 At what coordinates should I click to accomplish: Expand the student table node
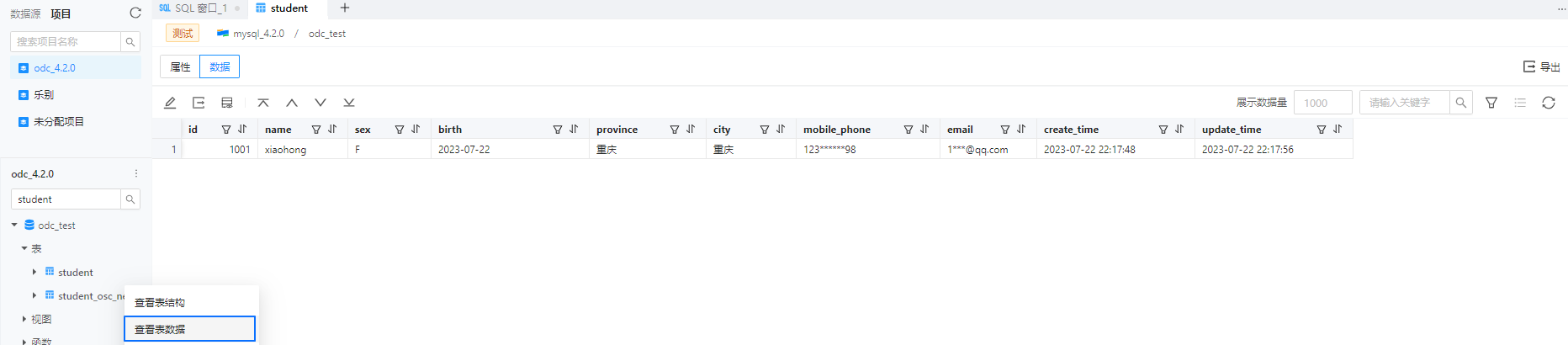click(x=34, y=272)
